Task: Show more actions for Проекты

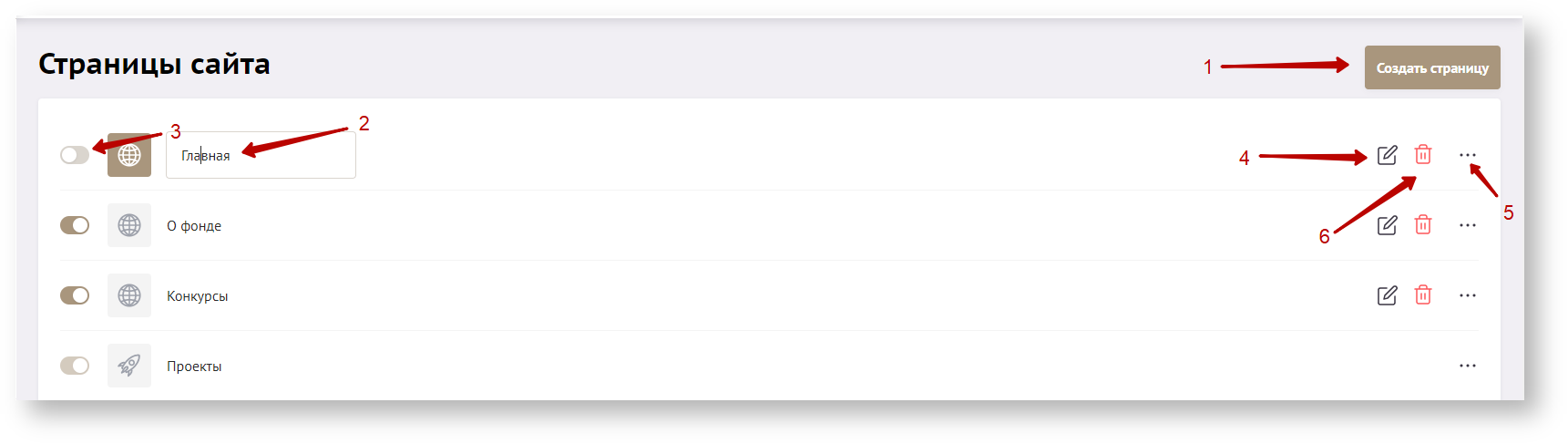Action: pos(1467,366)
